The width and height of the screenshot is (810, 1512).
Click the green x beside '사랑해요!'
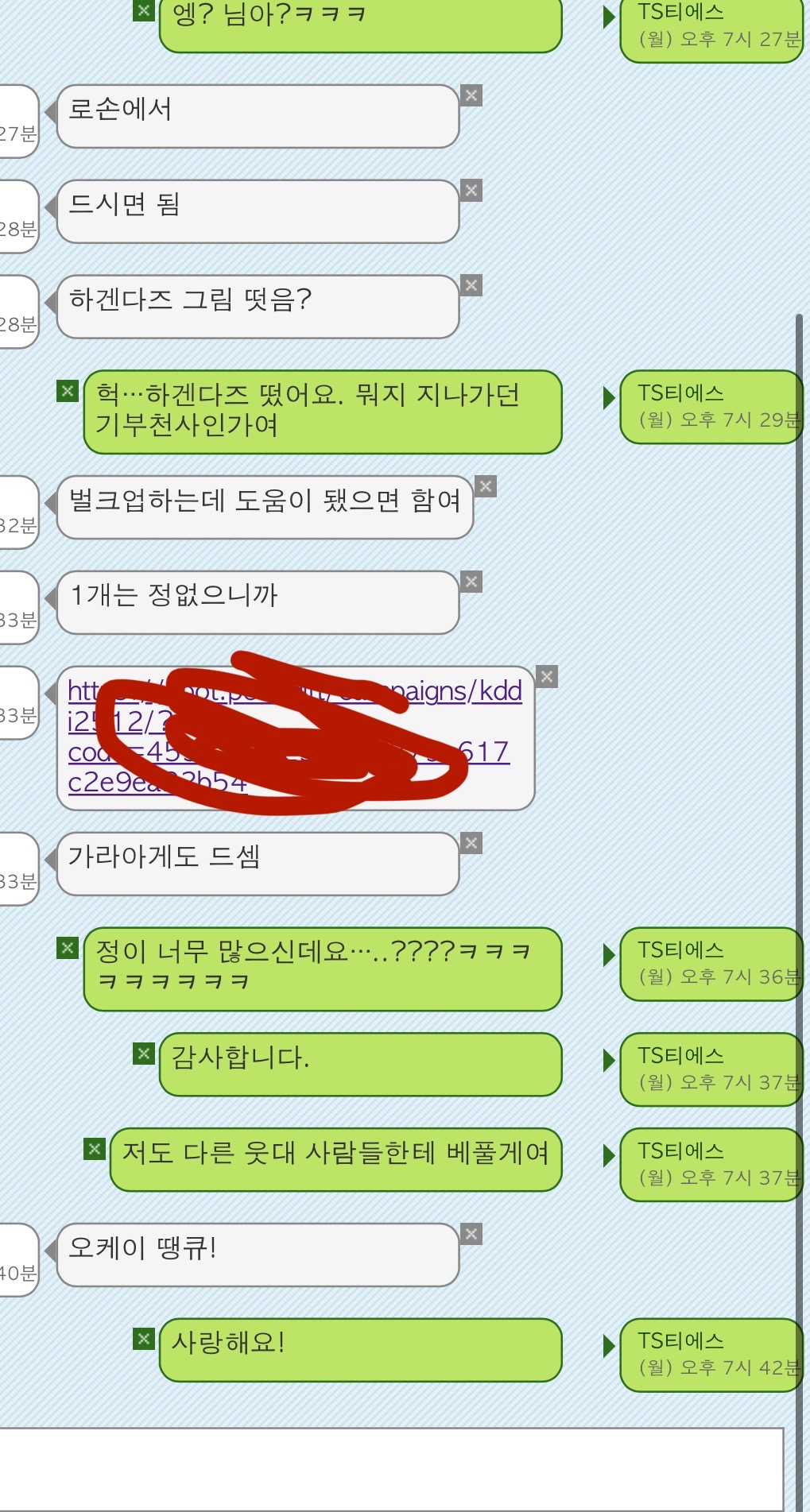(143, 1339)
